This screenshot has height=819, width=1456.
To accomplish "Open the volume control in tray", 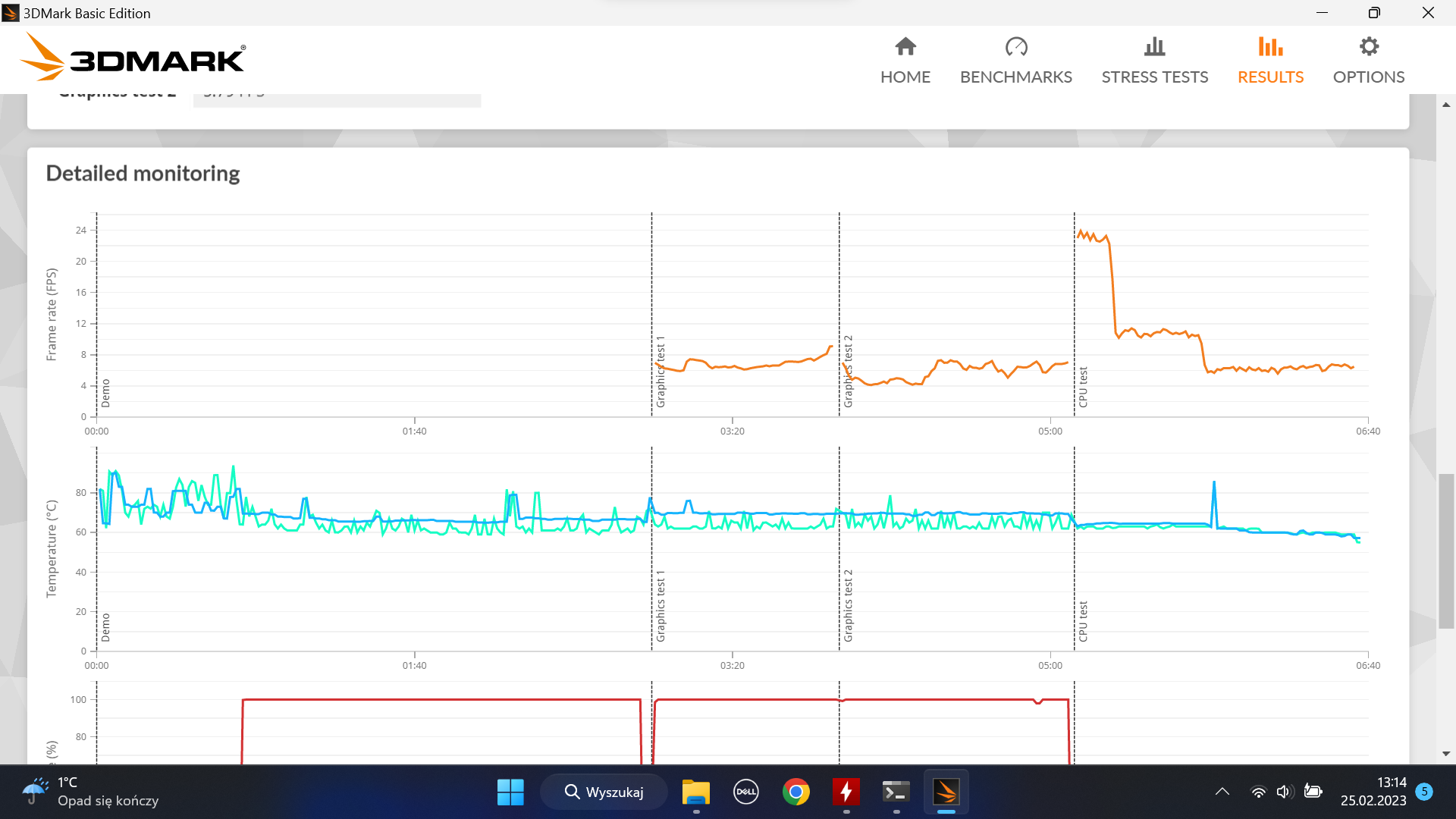I will coord(1283,792).
